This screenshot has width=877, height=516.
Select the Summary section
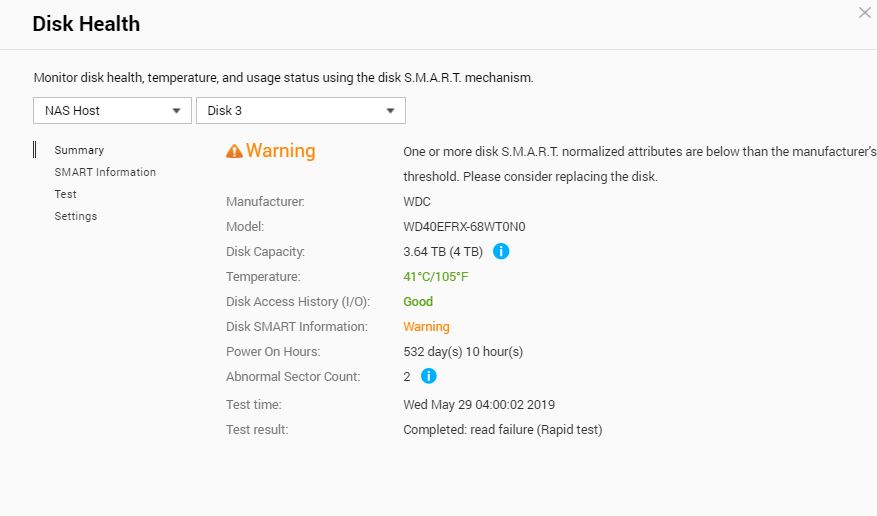click(x=79, y=150)
